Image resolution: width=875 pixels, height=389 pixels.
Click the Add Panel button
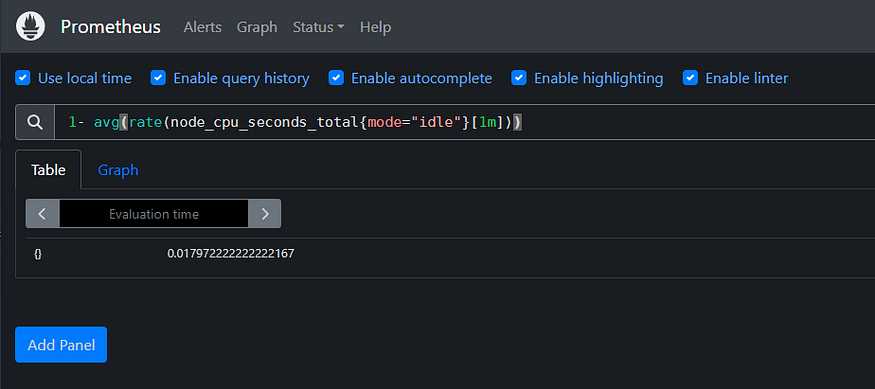click(x=61, y=345)
